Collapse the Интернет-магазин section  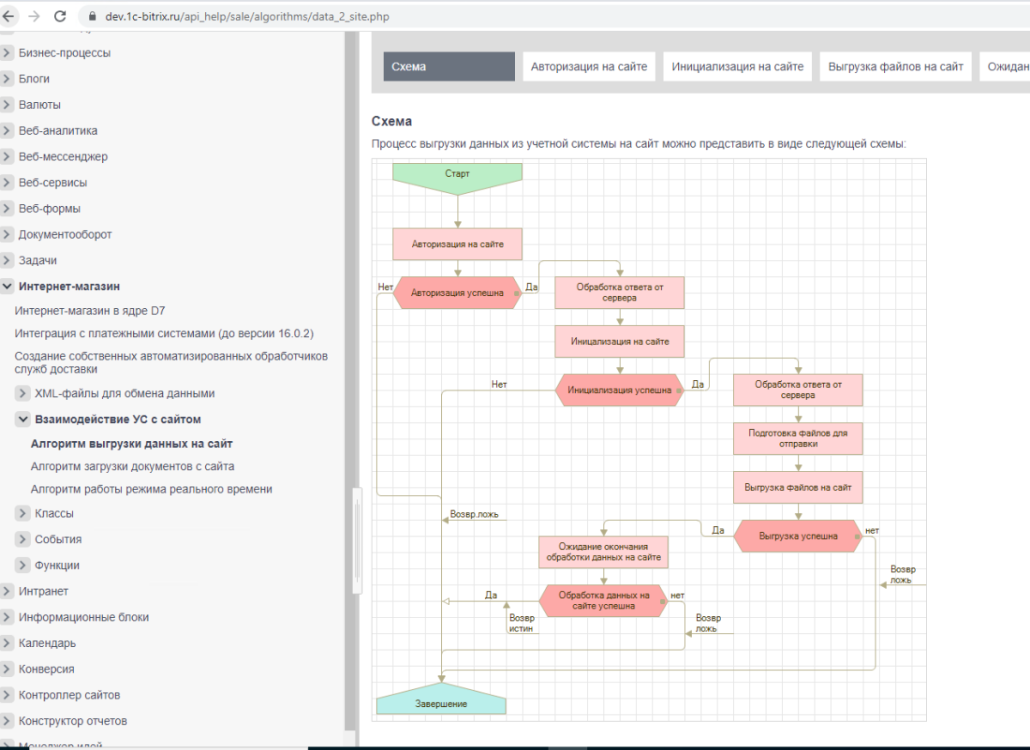[7, 286]
